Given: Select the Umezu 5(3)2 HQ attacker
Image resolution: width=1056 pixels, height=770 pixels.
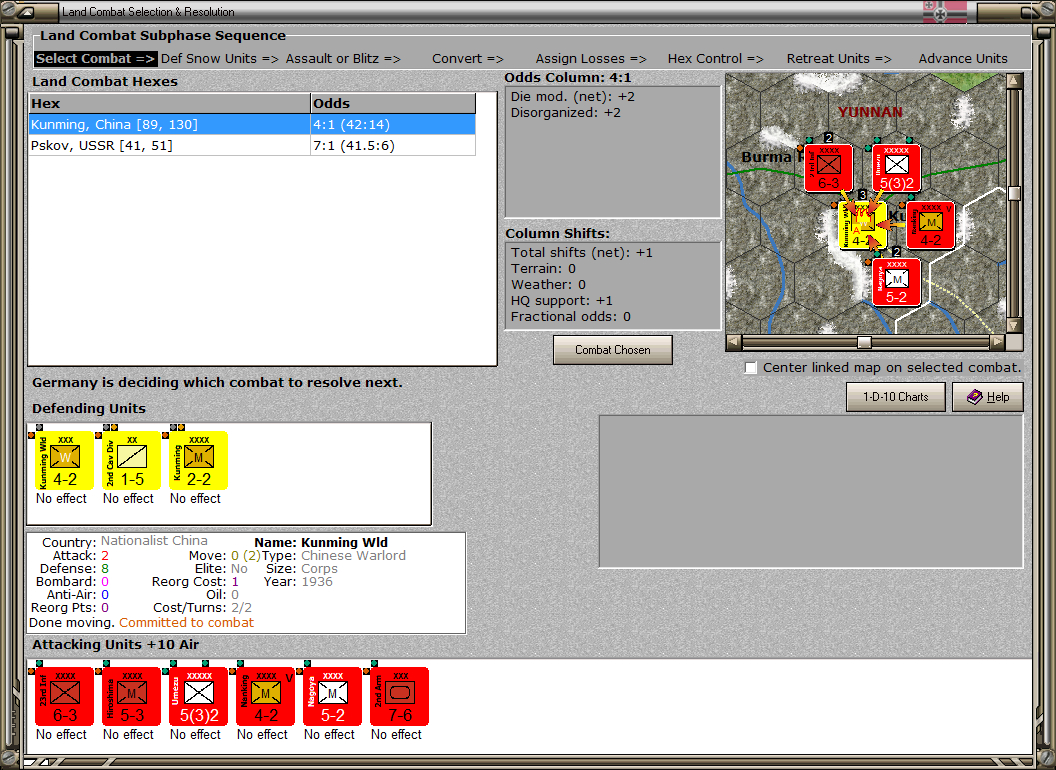Looking at the screenshot, I should tap(198, 697).
